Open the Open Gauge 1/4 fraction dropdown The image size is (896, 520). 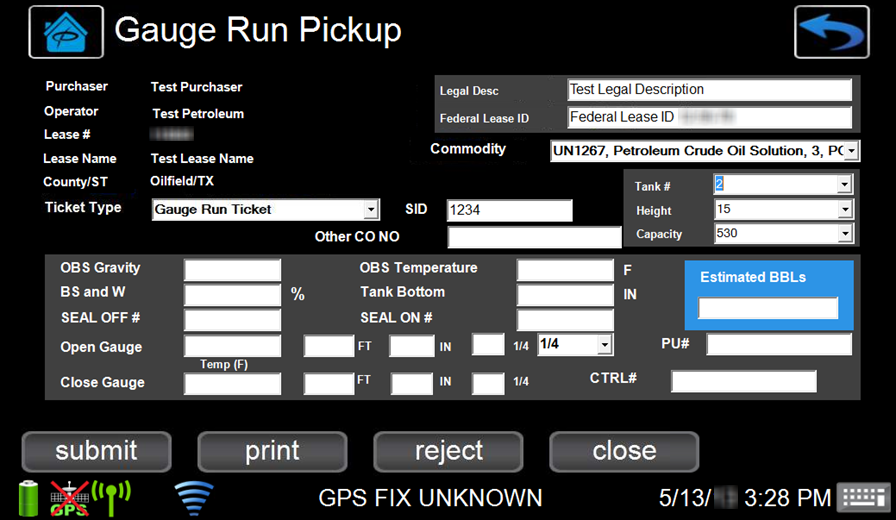[605, 345]
